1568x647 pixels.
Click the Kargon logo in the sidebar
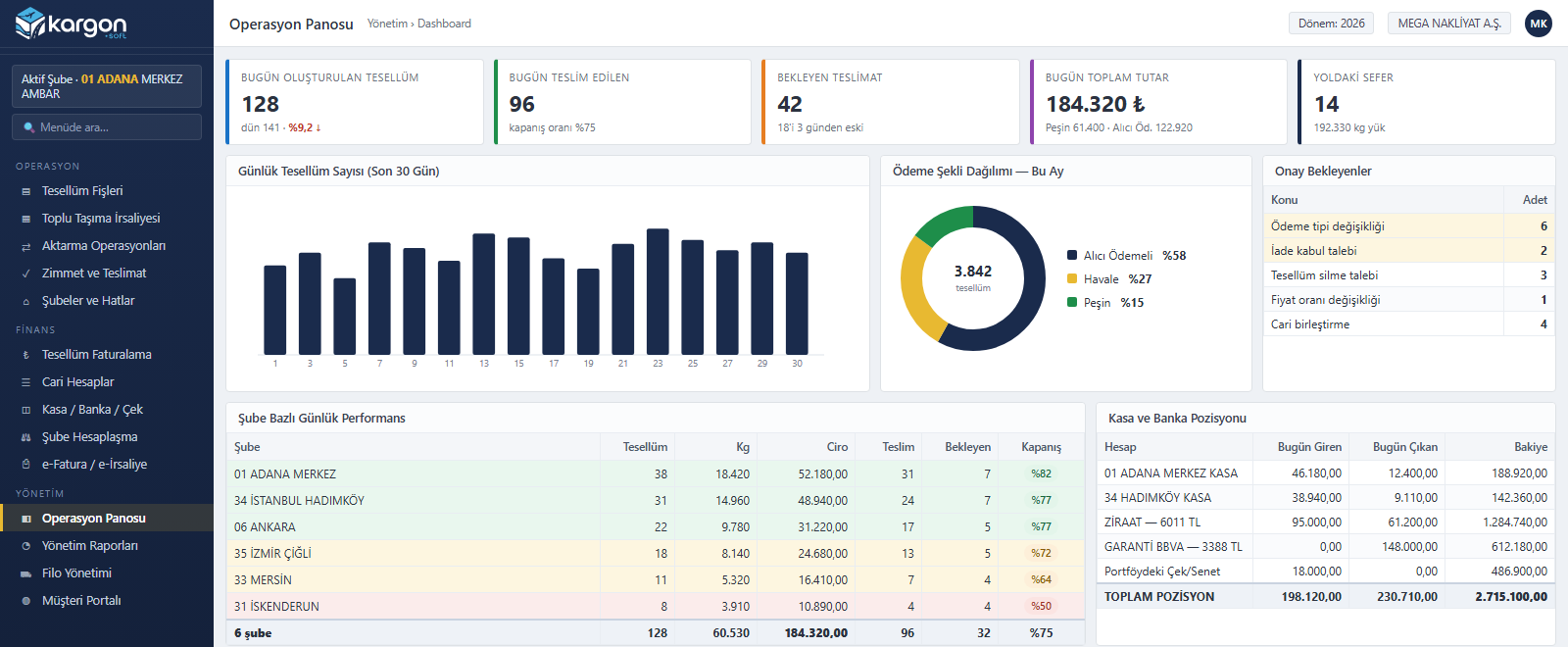pyautogui.click(x=72, y=24)
